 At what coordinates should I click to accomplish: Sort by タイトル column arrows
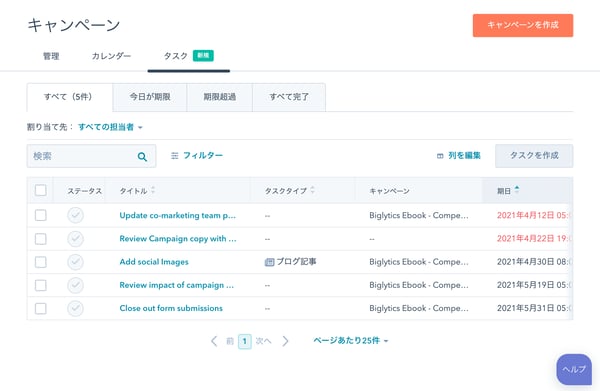(153, 190)
